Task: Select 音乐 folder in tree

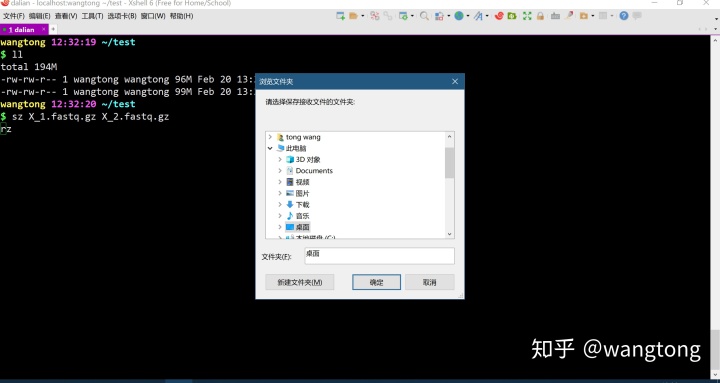Action: tap(303, 216)
